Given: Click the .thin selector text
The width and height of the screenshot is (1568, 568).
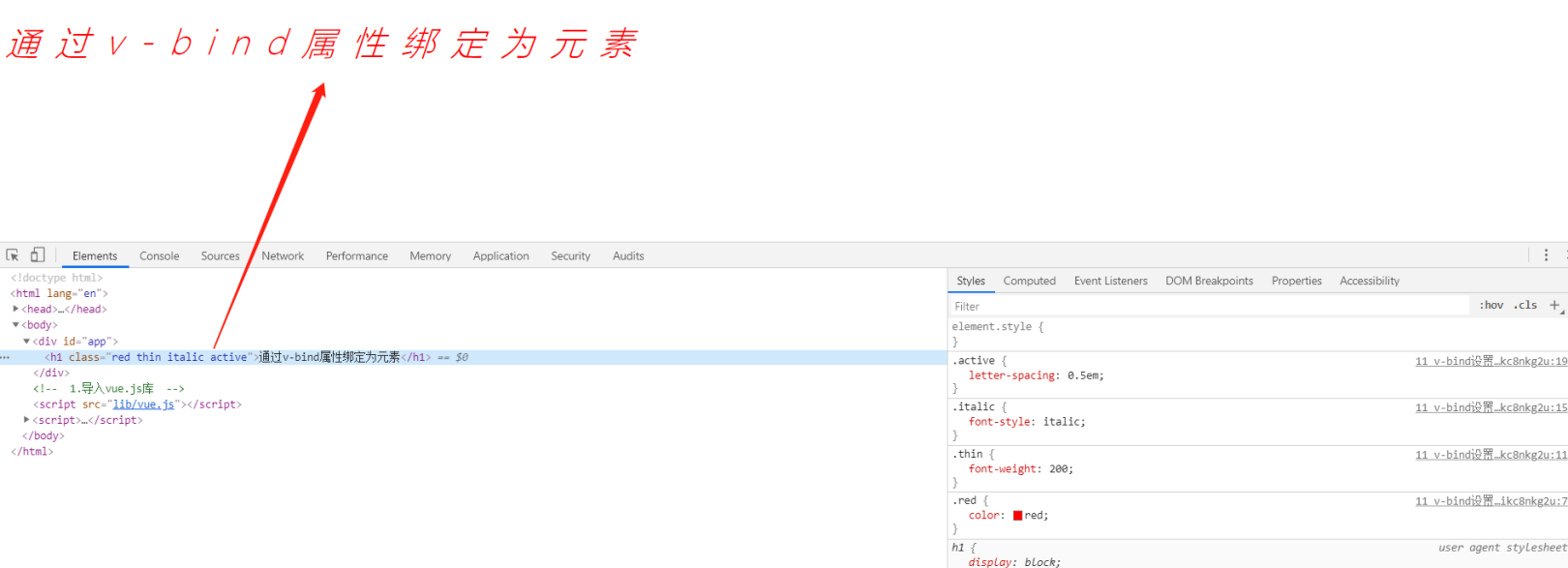Looking at the screenshot, I should (x=967, y=455).
